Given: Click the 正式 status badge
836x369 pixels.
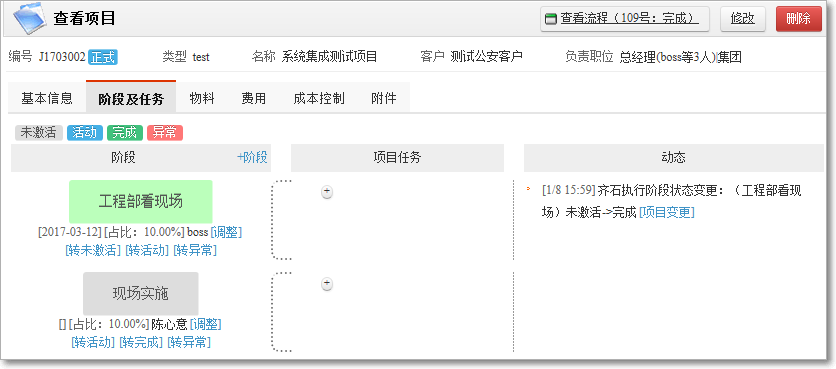Looking at the screenshot, I should 103,57.
